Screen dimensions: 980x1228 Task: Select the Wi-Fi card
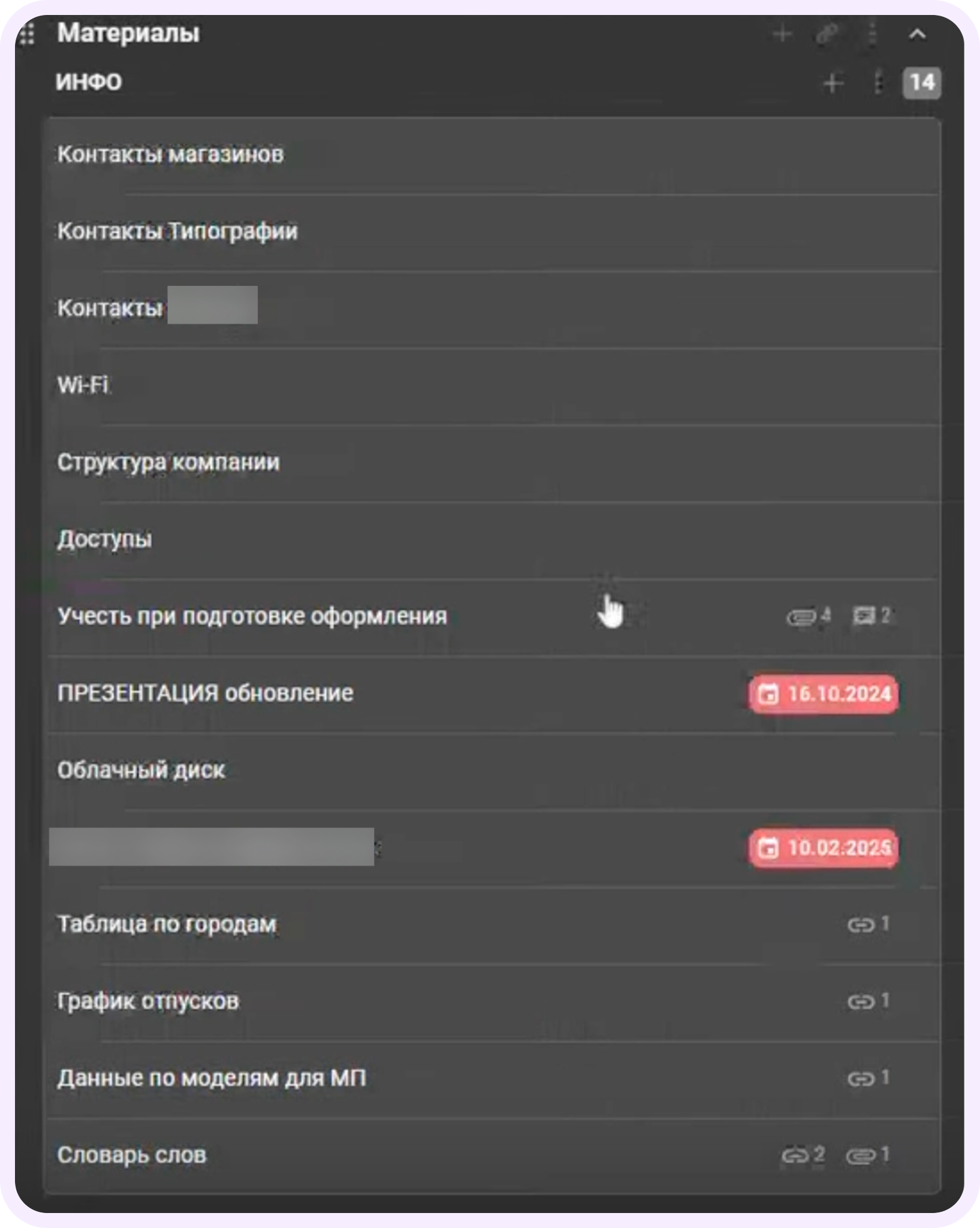(x=493, y=385)
